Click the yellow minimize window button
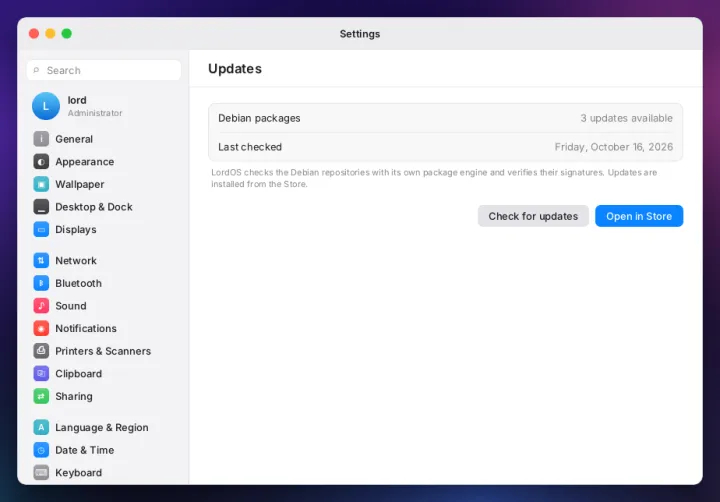The width and height of the screenshot is (720, 502). (51, 34)
